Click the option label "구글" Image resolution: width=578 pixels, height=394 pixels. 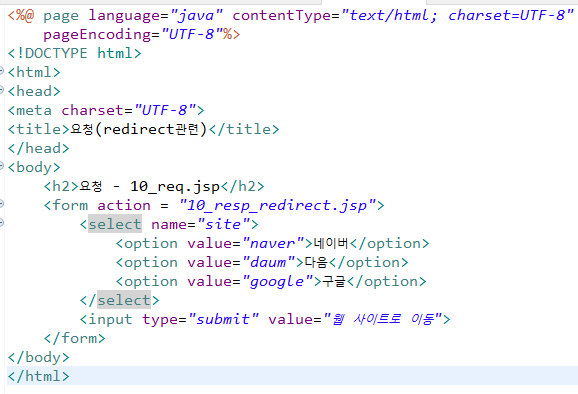334,282
